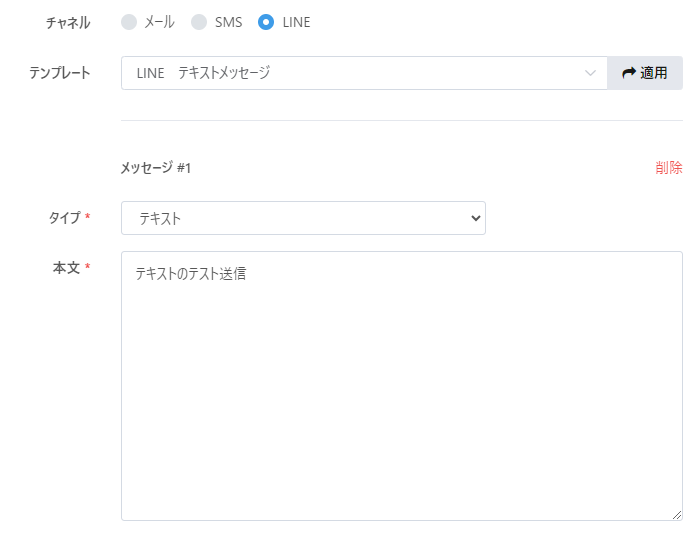The width and height of the screenshot is (697, 551).
Task: Click the LINE text label beside its radio
Action: (x=296, y=22)
